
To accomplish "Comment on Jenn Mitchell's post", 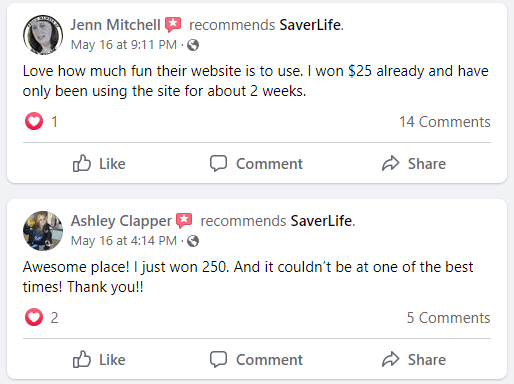I will pyautogui.click(x=256, y=163).
